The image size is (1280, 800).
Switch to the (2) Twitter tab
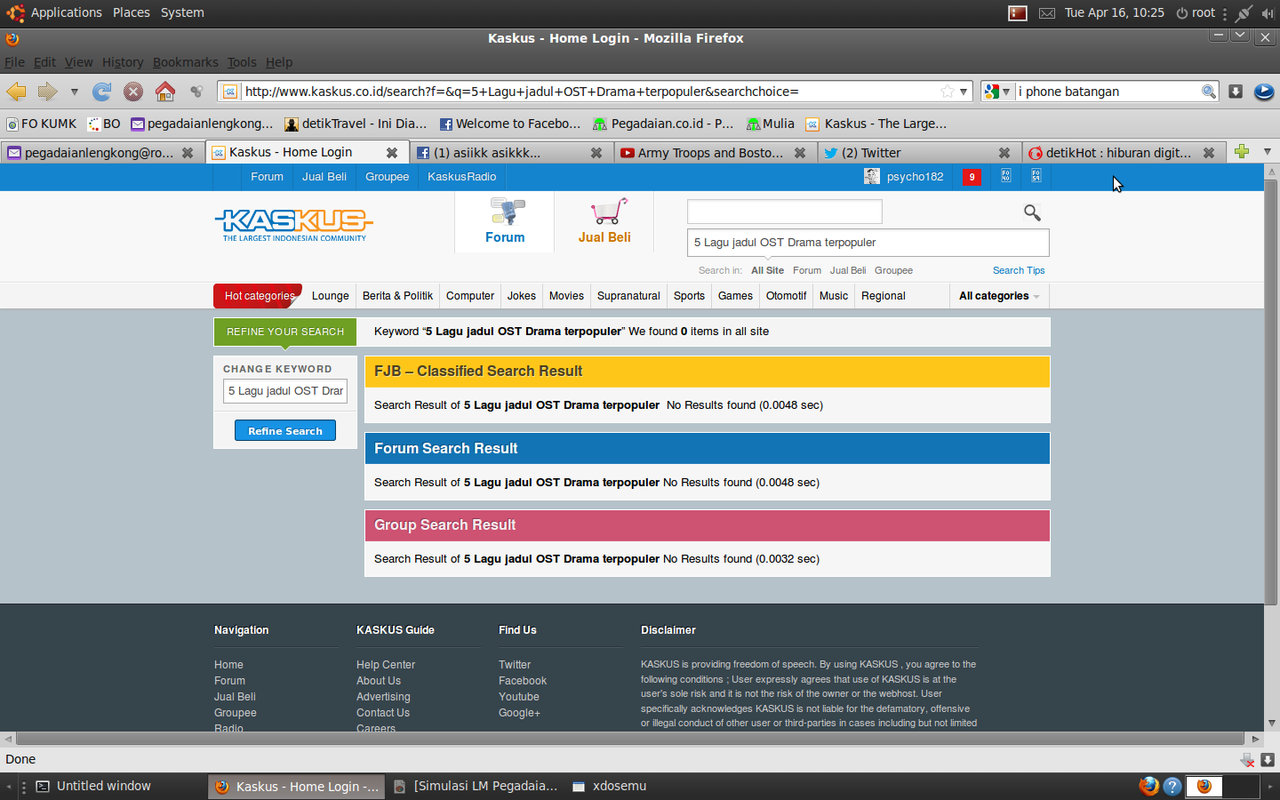click(x=870, y=153)
